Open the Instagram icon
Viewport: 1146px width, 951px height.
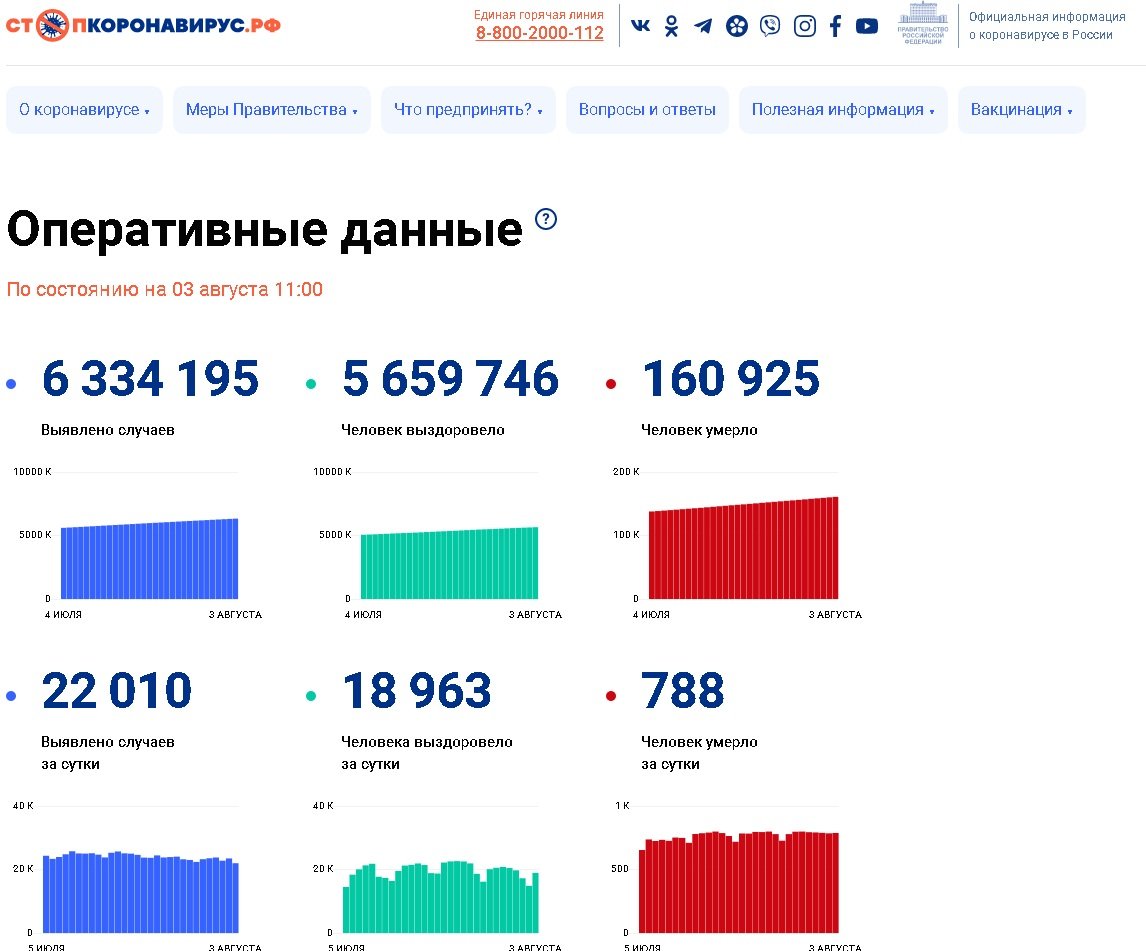coord(804,26)
